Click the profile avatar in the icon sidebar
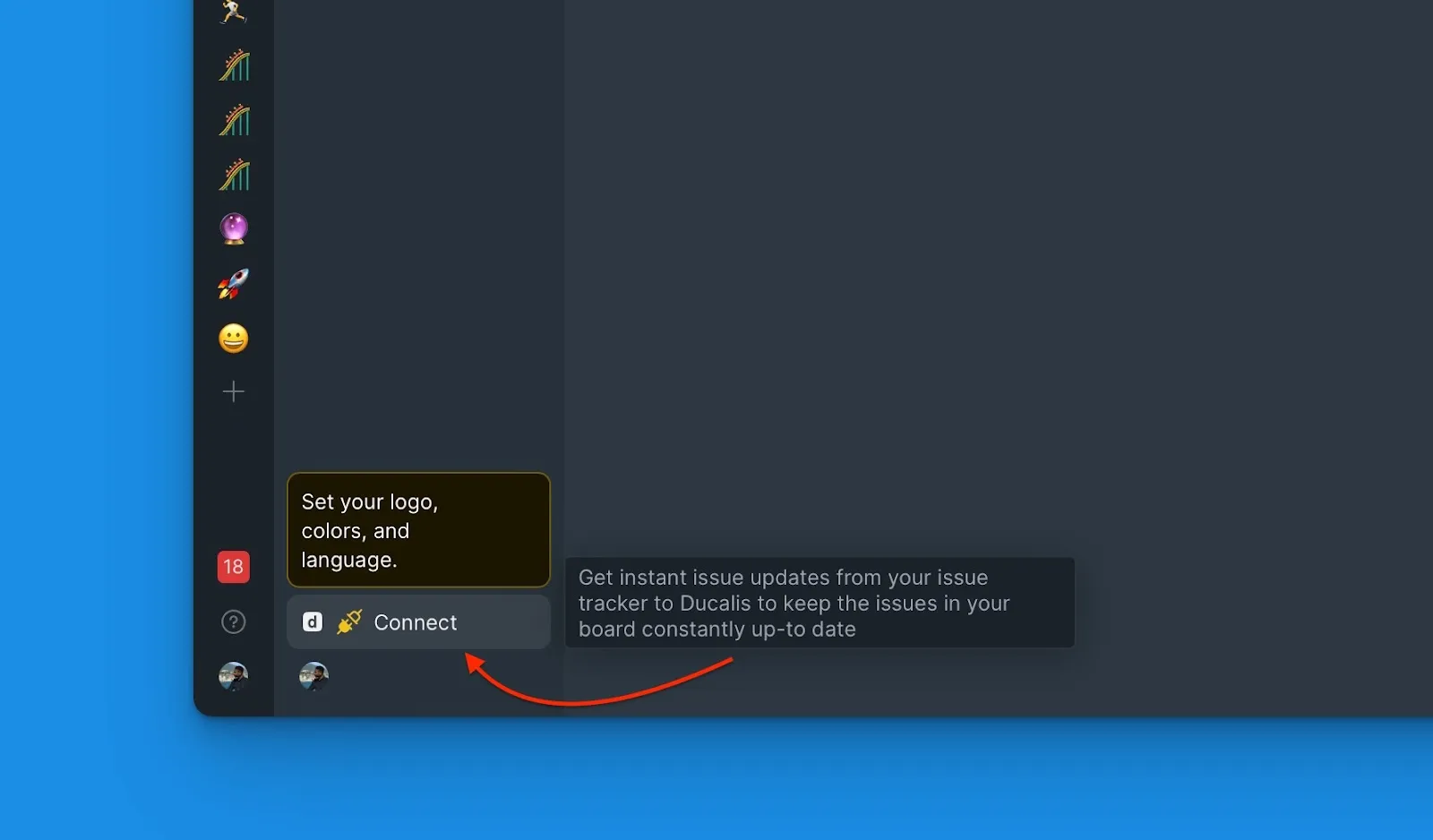The width and height of the screenshot is (1433, 840). tap(234, 676)
